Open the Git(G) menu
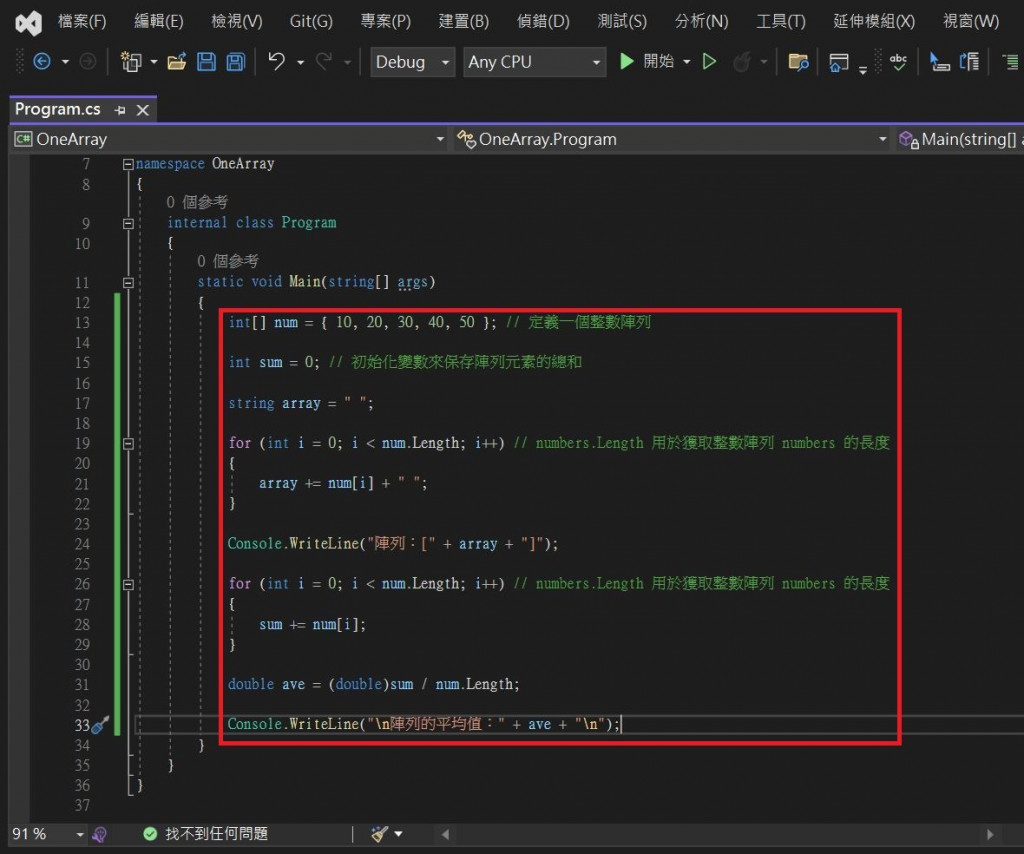 click(x=311, y=22)
